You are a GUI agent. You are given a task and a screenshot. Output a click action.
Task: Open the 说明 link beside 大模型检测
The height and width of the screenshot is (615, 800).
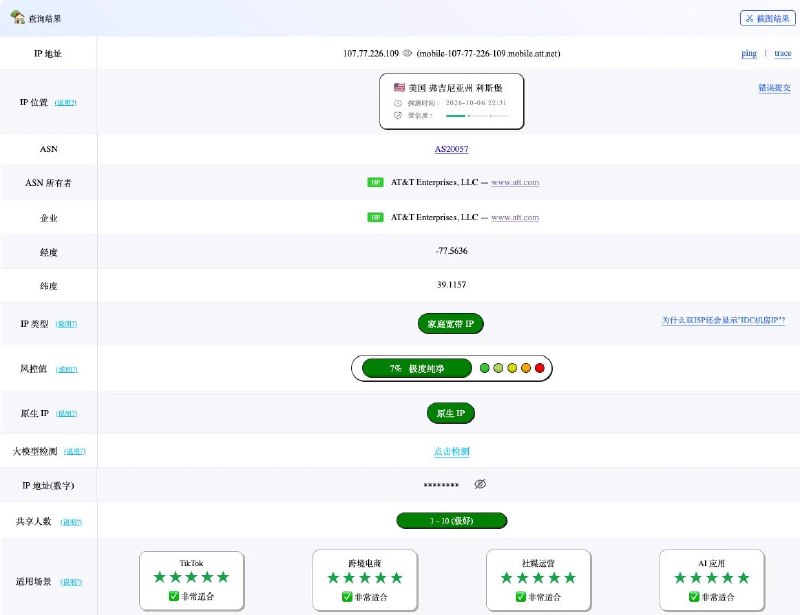74,451
